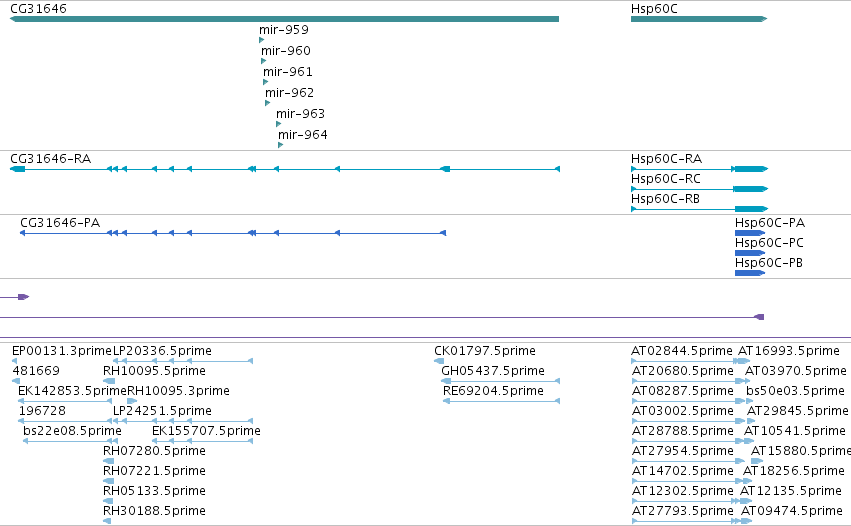Click the Hsp60C-RC transcript label
This screenshot has width=851, height=526.
tap(665, 179)
